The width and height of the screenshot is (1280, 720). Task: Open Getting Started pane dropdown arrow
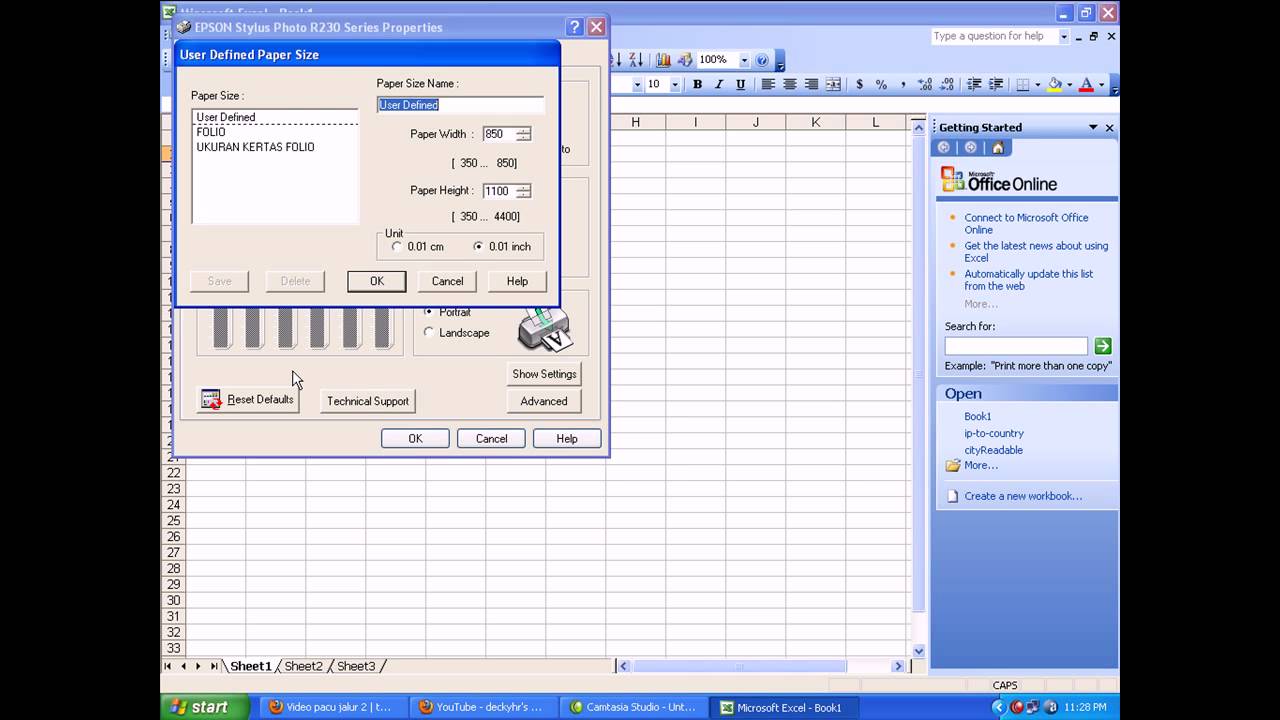pos(1093,127)
